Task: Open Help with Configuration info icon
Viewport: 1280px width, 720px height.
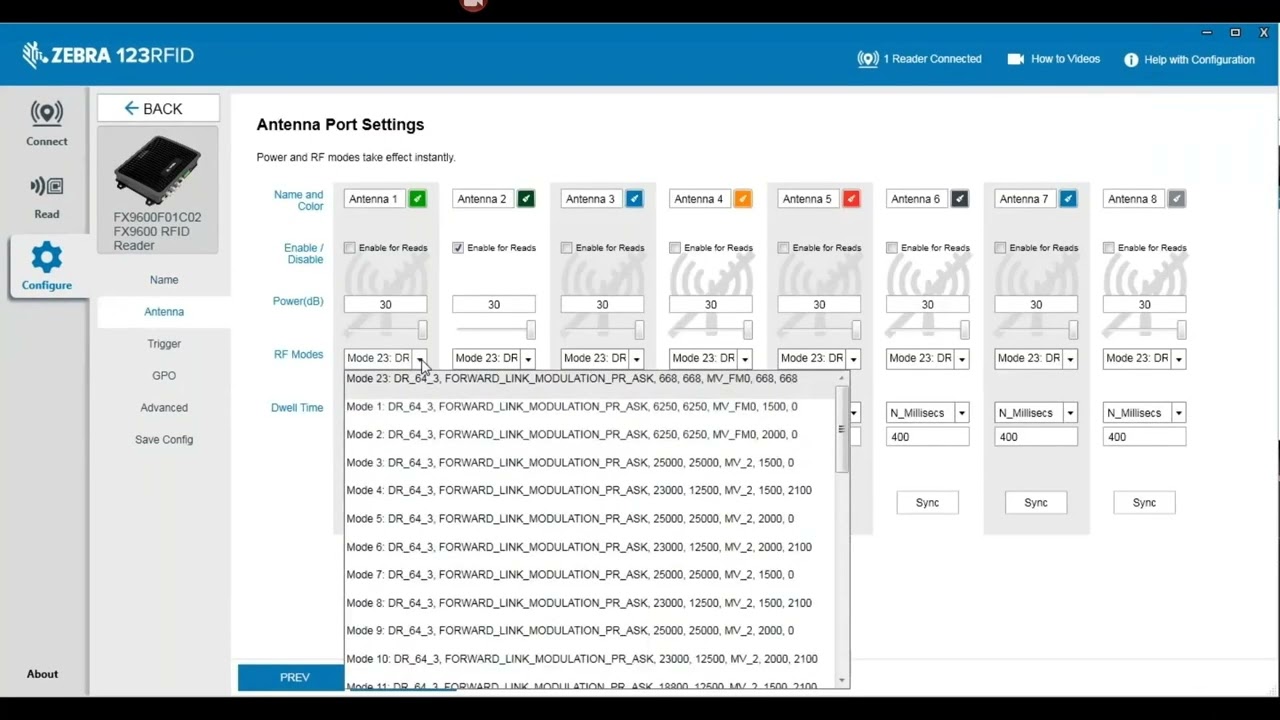Action: (1131, 60)
